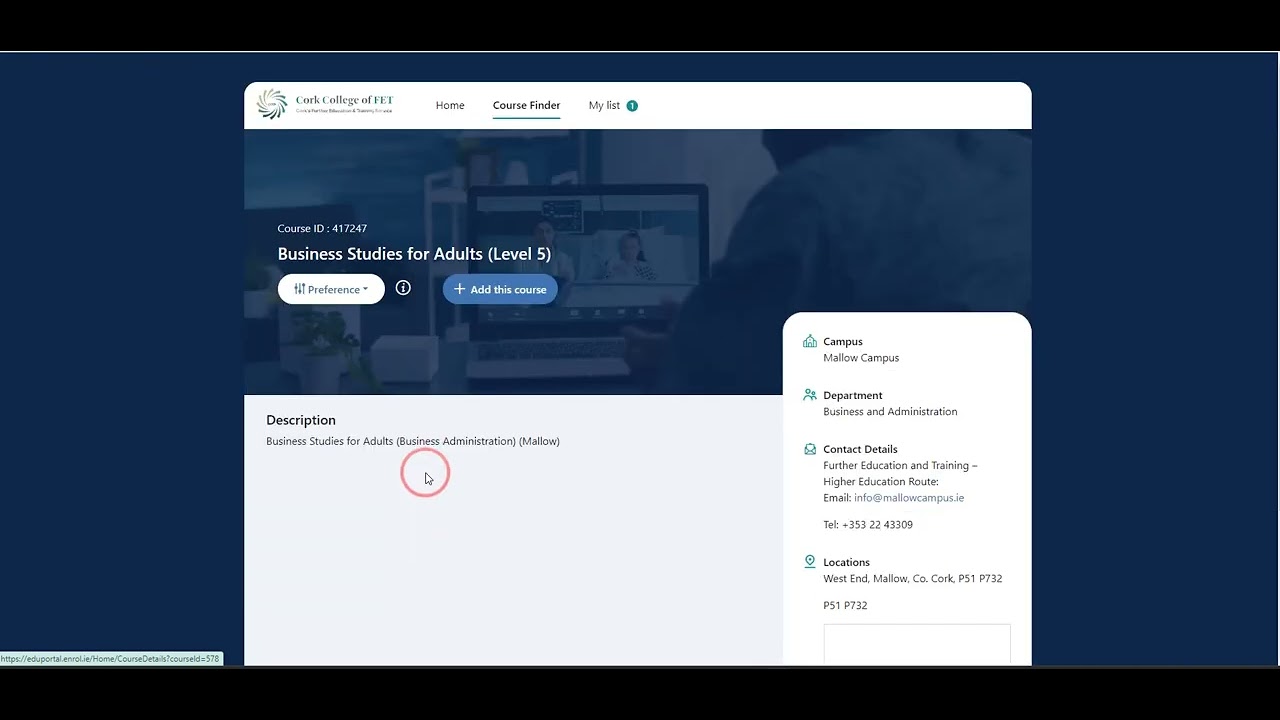Viewport: 1280px width, 720px height.
Task: Click the Campus building icon
Action: click(x=810, y=341)
